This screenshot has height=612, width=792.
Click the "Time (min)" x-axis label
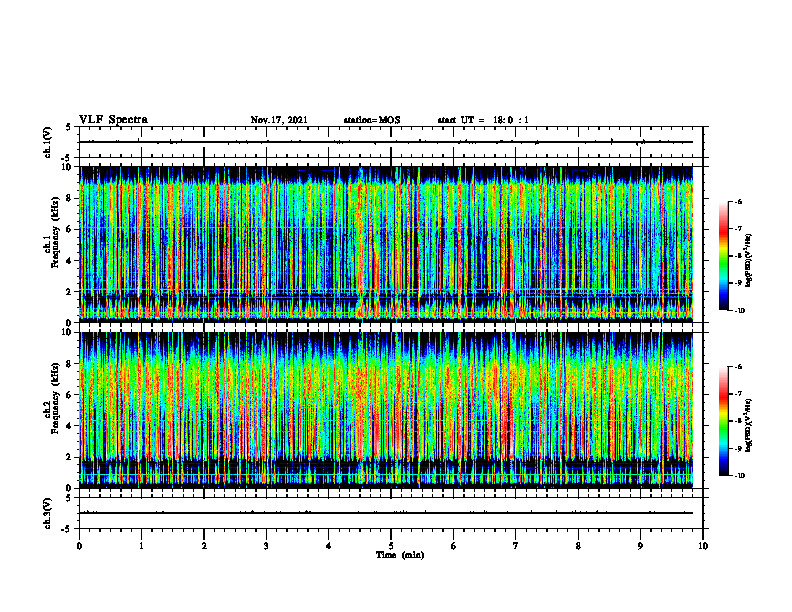click(400, 555)
